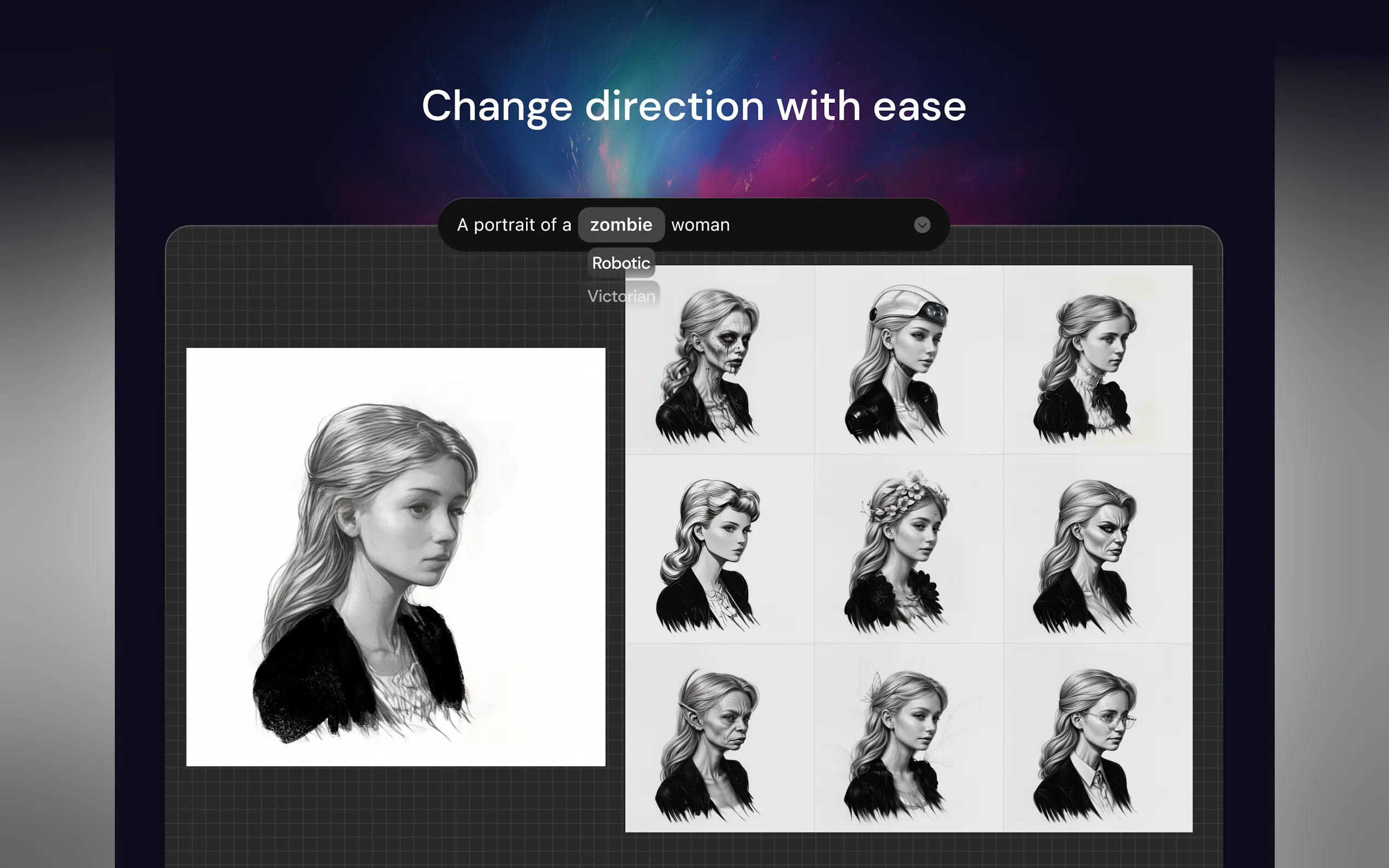Click the large original portrait image
Image resolution: width=1389 pixels, height=868 pixels.
tap(395, 557)
